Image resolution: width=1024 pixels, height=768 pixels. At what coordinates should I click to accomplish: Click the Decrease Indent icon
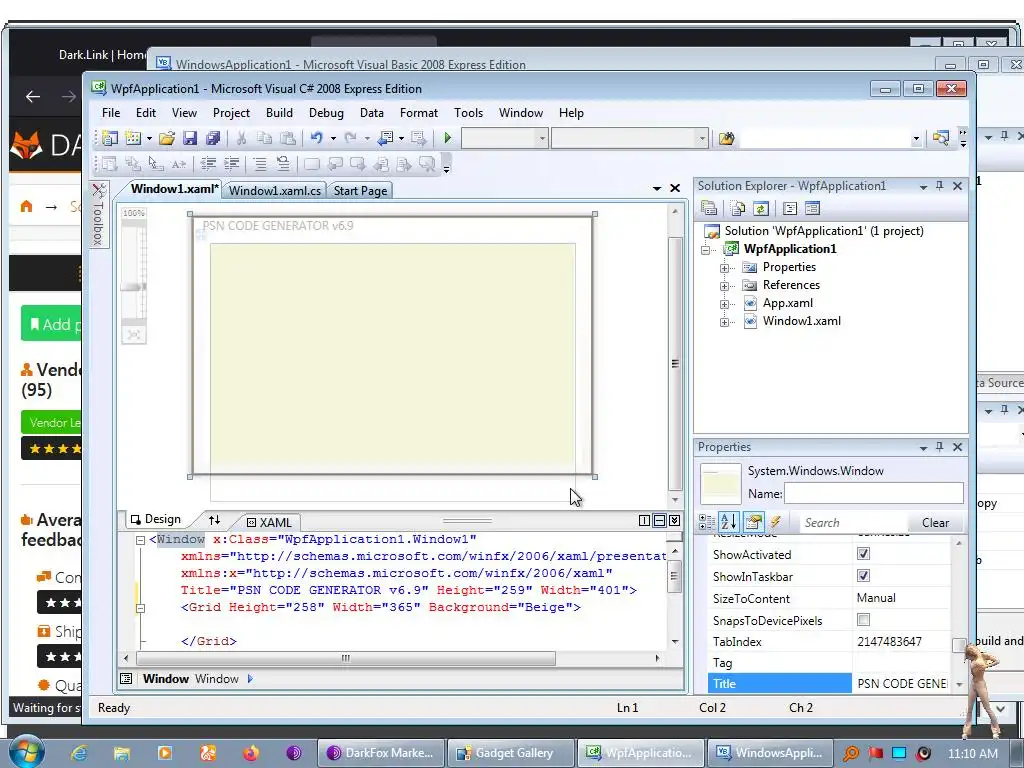pos(208,164)
